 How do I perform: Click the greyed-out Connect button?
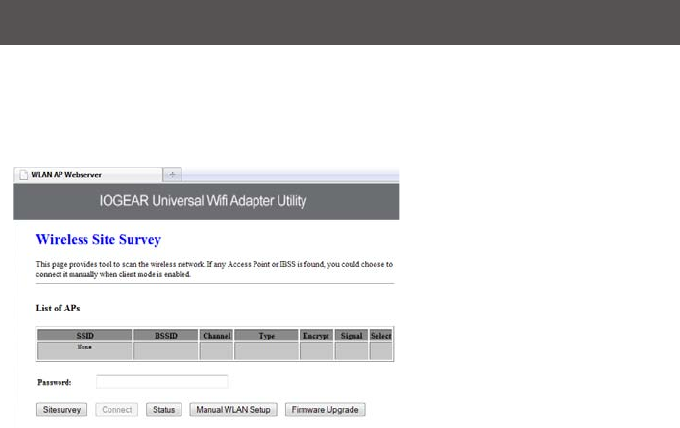[117, 410]
